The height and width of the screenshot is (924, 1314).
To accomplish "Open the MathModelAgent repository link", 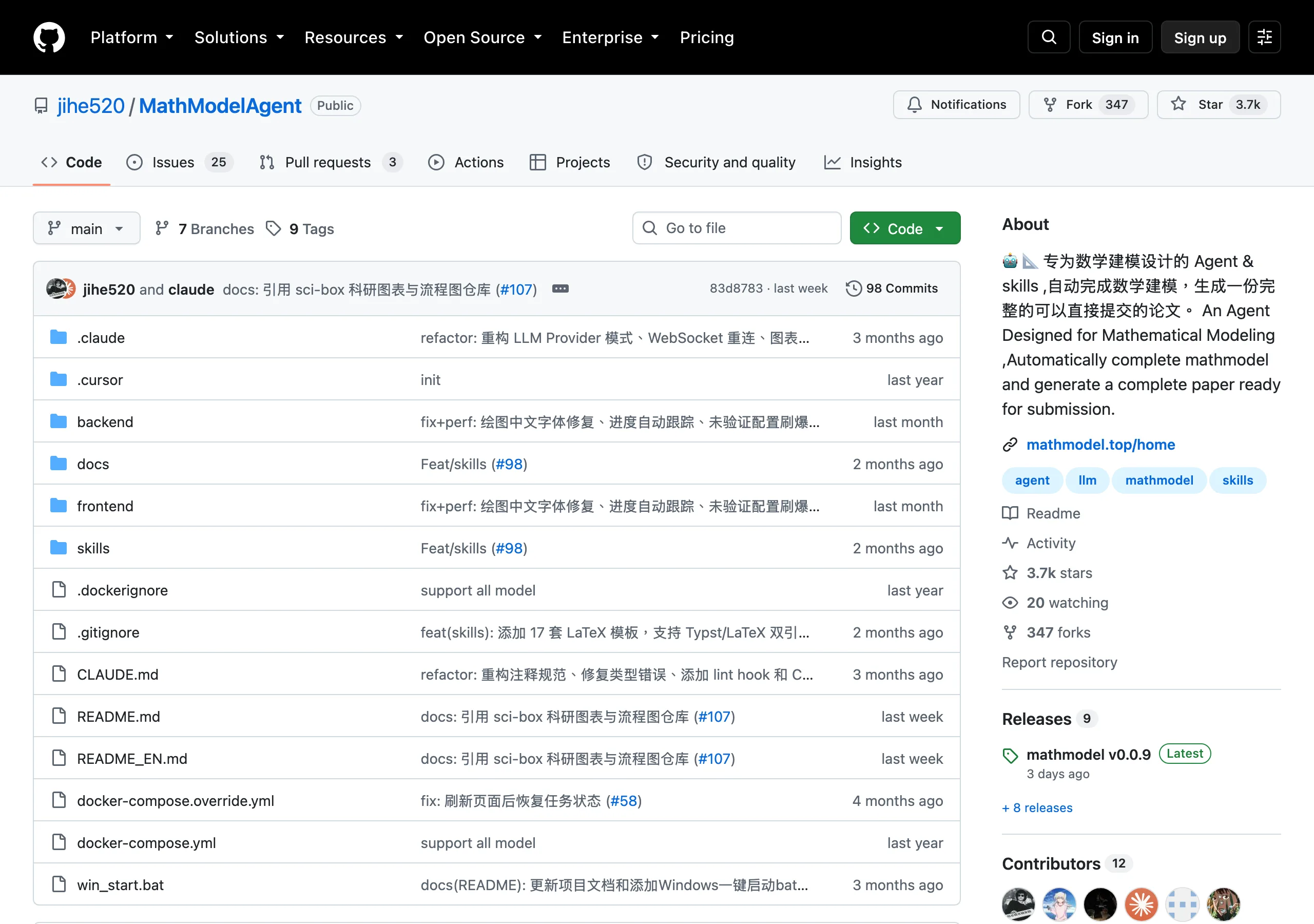I will pyautogui.click(x=220, y=106).
